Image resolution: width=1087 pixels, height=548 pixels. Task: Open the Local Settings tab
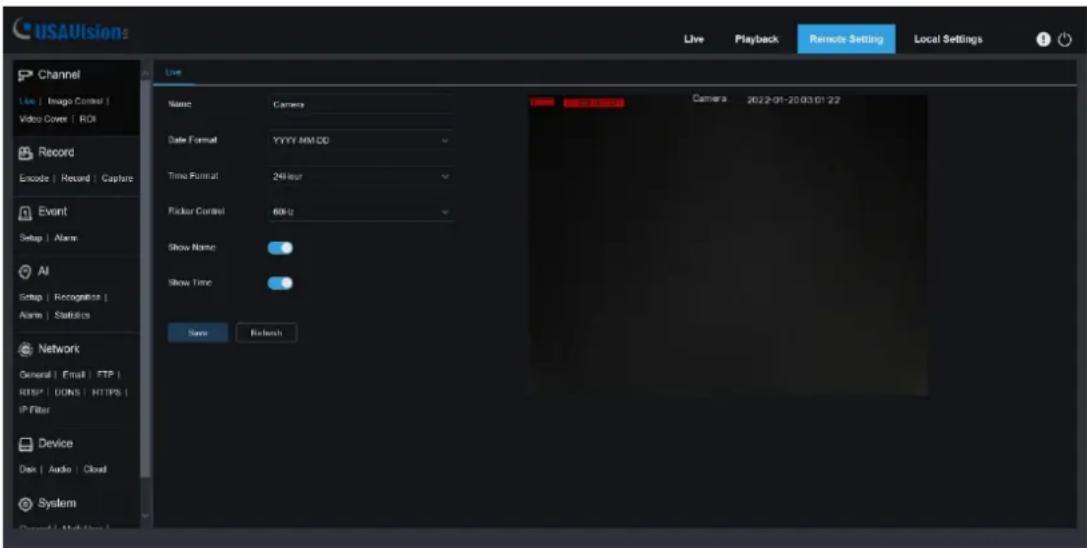click(948, 40)
